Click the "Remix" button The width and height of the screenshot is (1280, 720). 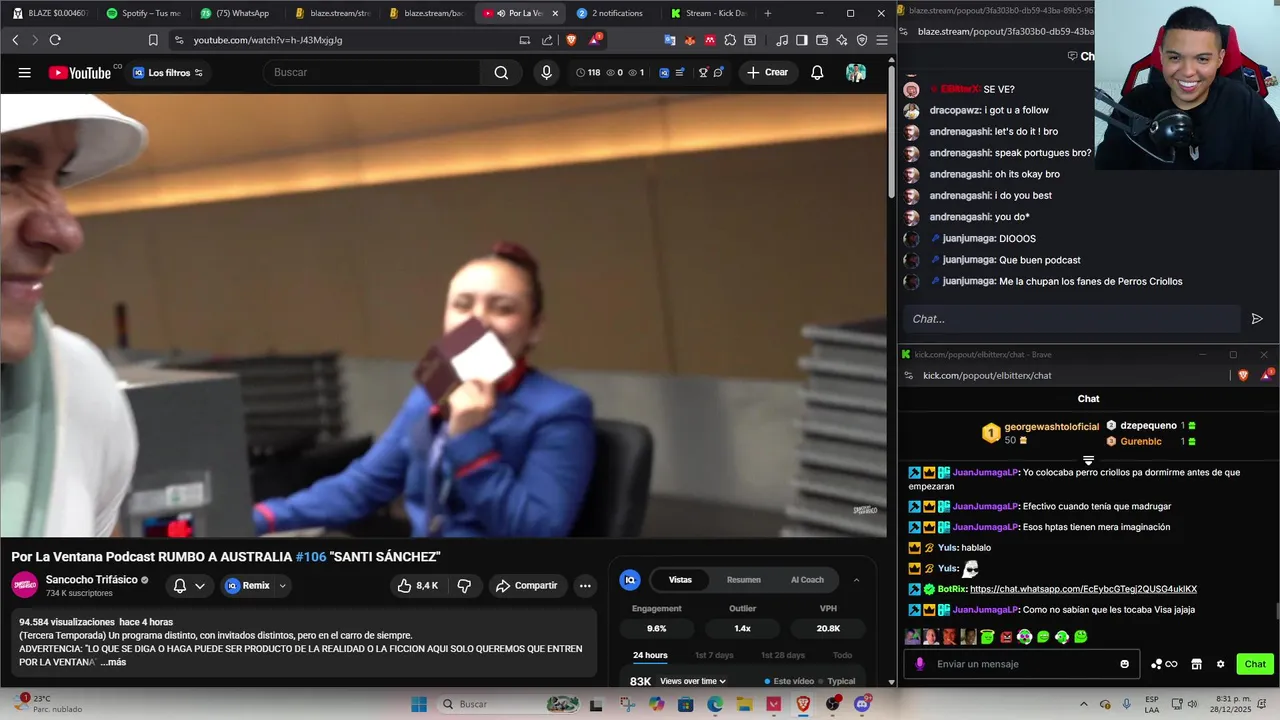pyautogui.click(x=247, y=585)
